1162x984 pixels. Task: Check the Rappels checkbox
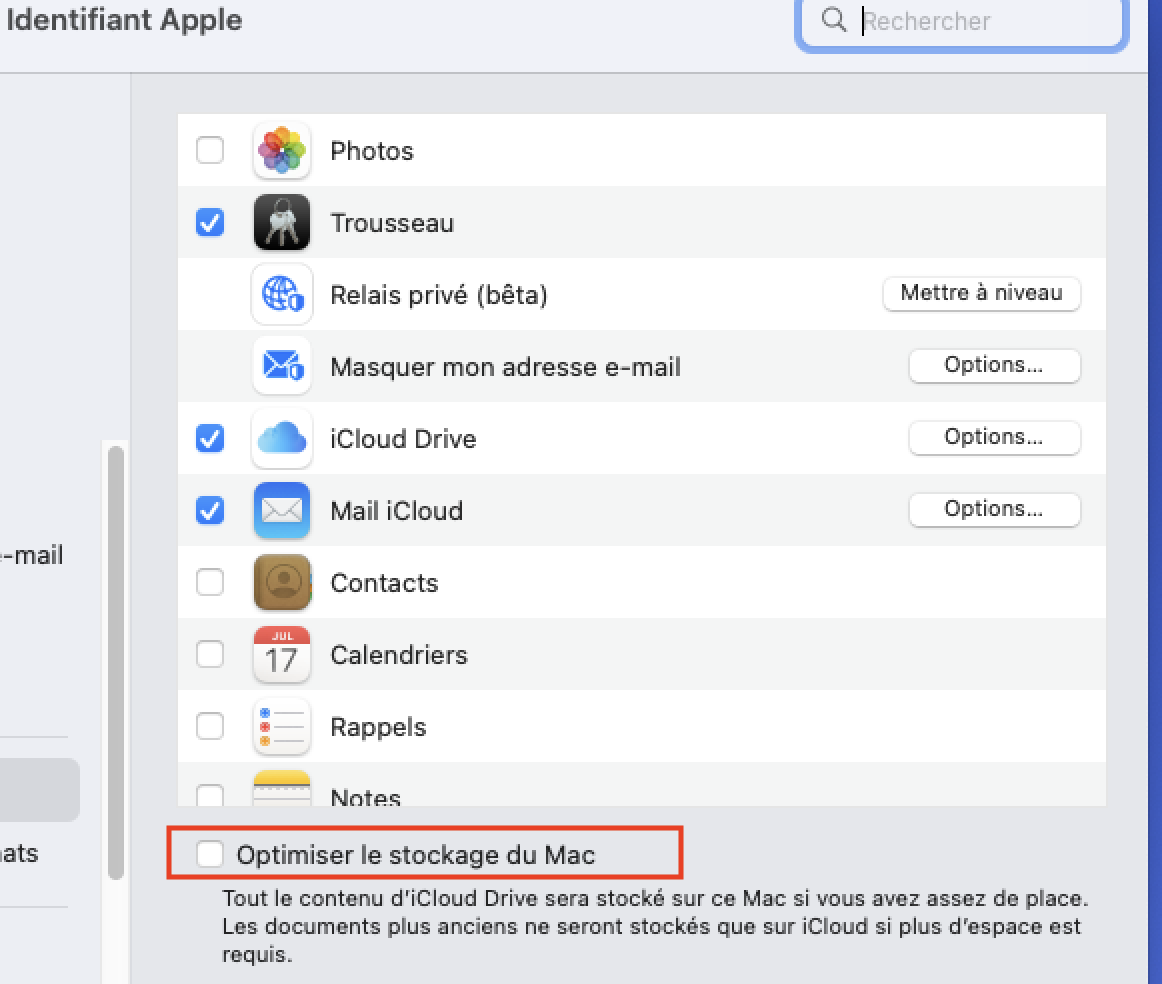click(210, 726)
